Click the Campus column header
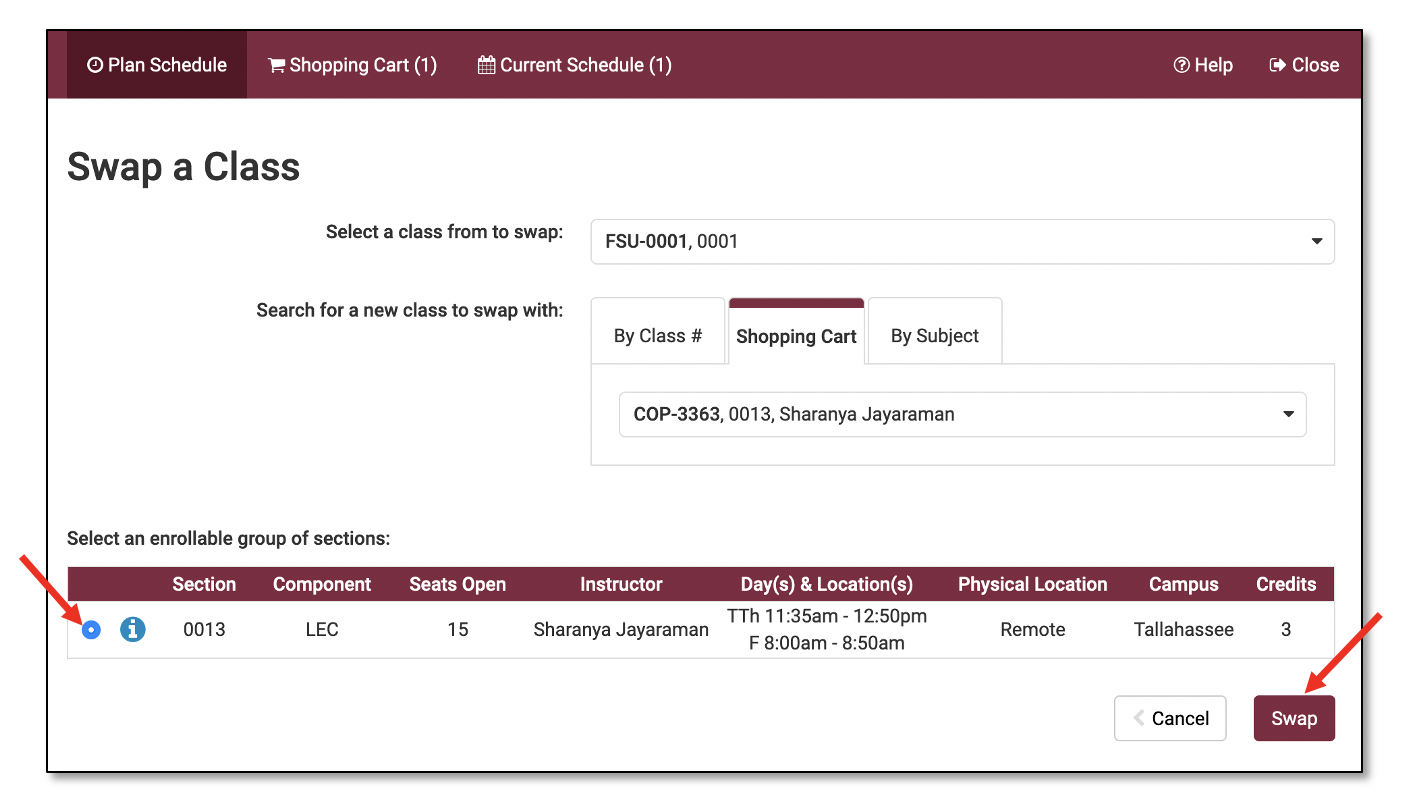 coord(1183,584)
